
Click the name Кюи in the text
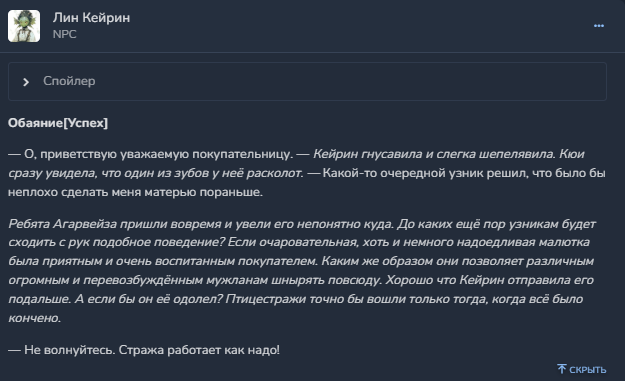[572, 154]
